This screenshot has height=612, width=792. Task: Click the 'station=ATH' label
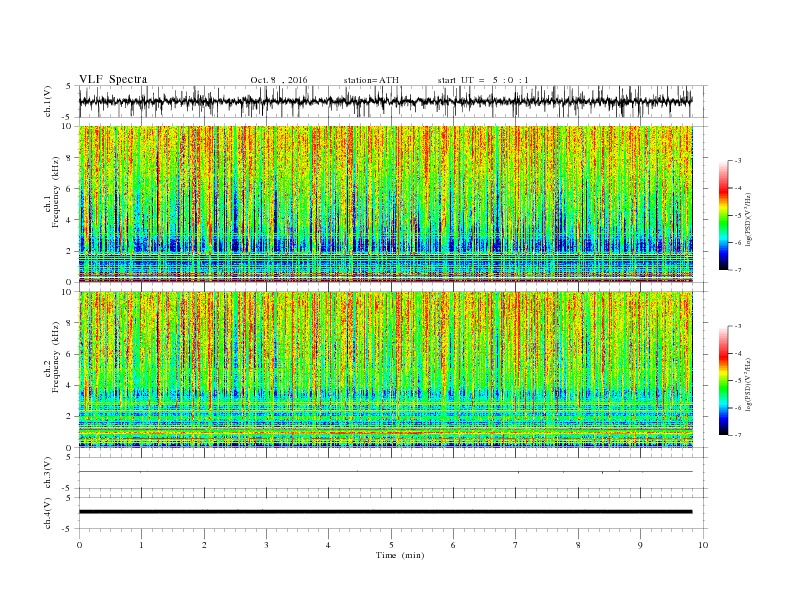click(x=371, y=80)
